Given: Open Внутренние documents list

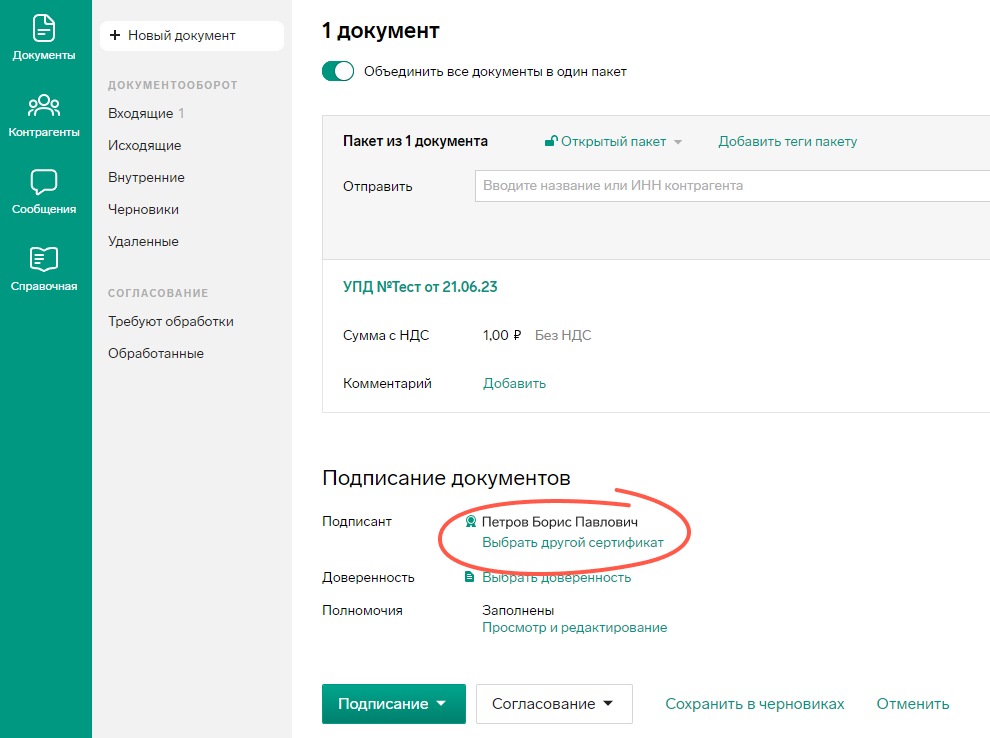Looking at the screenshot, I should 146,177.
